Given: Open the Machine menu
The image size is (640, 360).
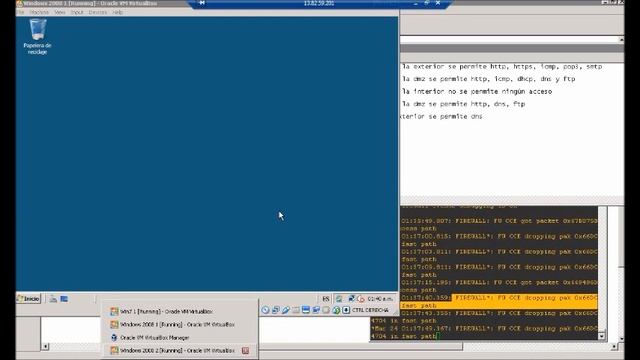Looking at the screenshot, I should click(x=39, y=12).
